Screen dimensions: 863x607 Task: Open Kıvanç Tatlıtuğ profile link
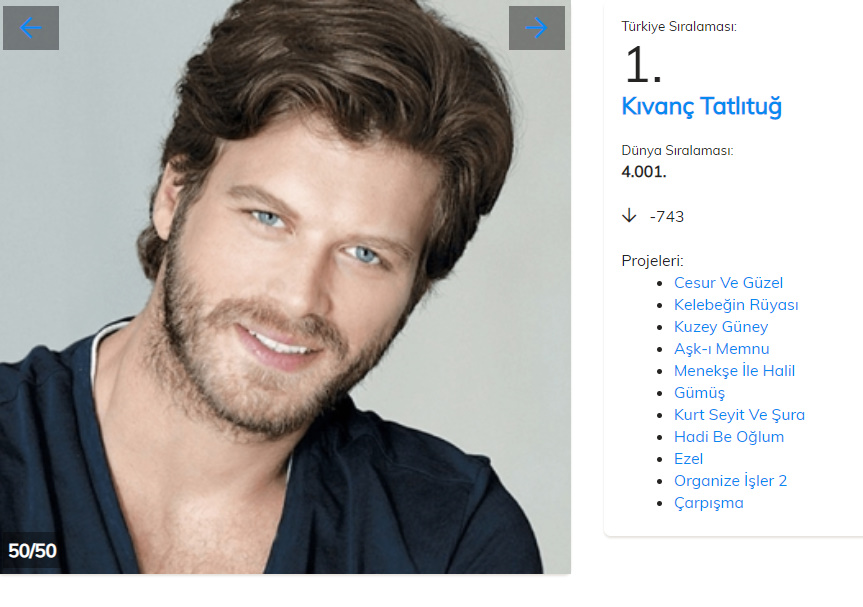[x=702, y=106]
